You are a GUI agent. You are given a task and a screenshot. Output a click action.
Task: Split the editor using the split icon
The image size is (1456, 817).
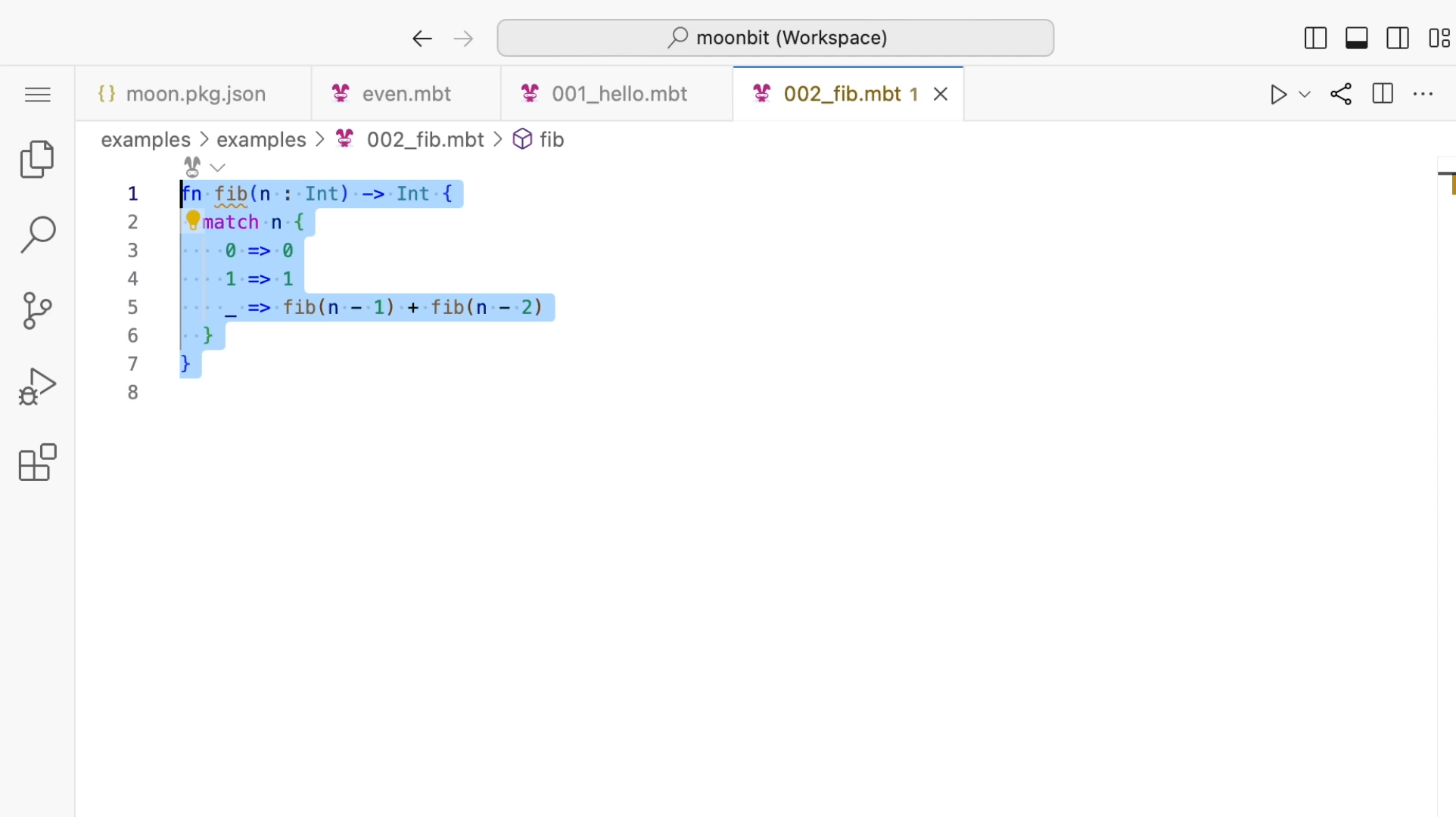(1382, 94)
